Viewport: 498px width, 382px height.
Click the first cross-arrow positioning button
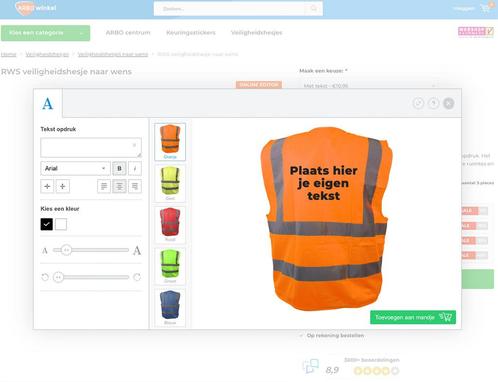[x=47, y=186]
